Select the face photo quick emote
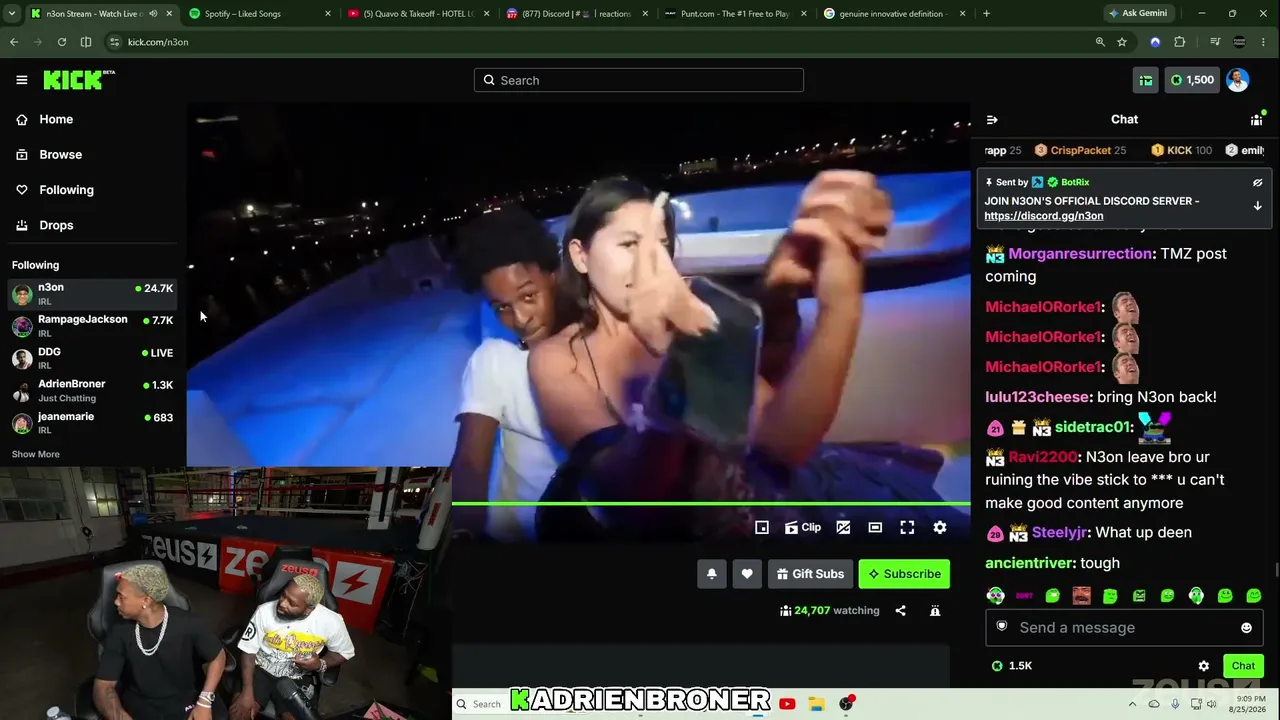 pyautogui.click(x=1081, y=596)
